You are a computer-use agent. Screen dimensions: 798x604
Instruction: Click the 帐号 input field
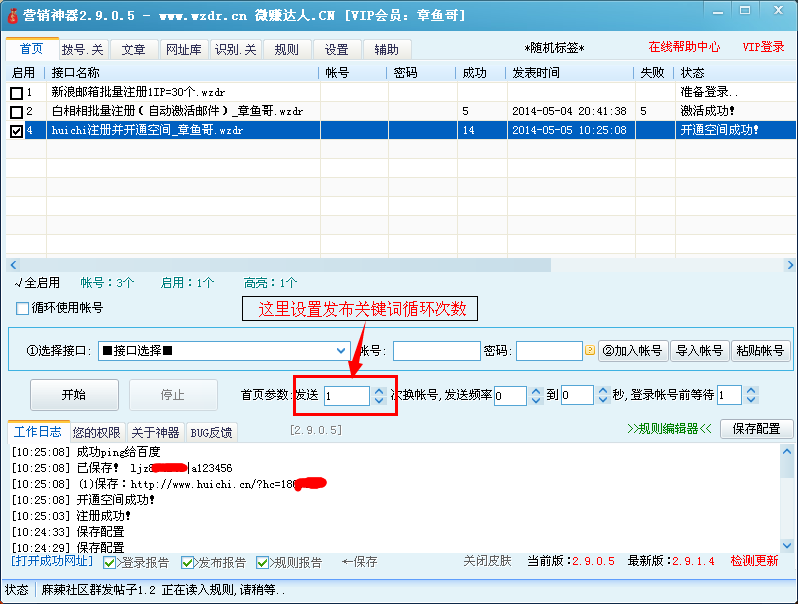436,351
